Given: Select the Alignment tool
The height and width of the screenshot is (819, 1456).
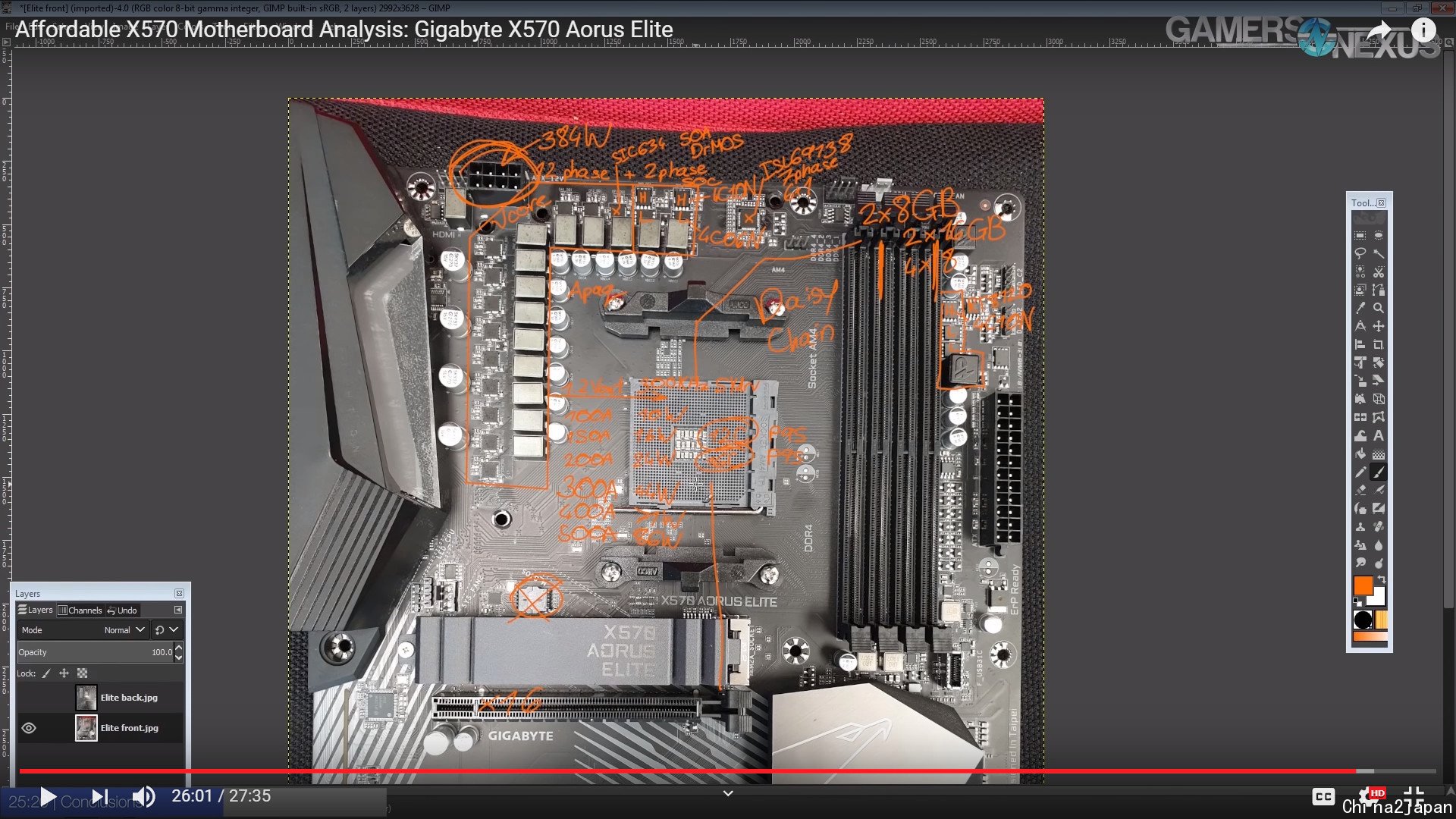Looking at the screenshot, I should [x=1360, y=345].
